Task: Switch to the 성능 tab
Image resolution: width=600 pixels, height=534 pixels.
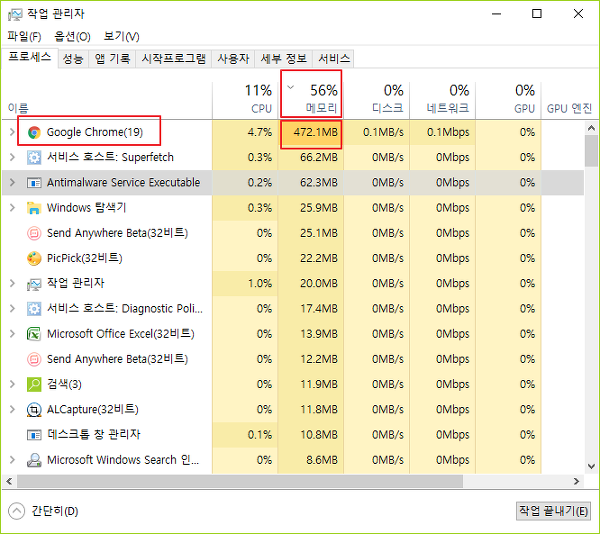Action: 73,59
